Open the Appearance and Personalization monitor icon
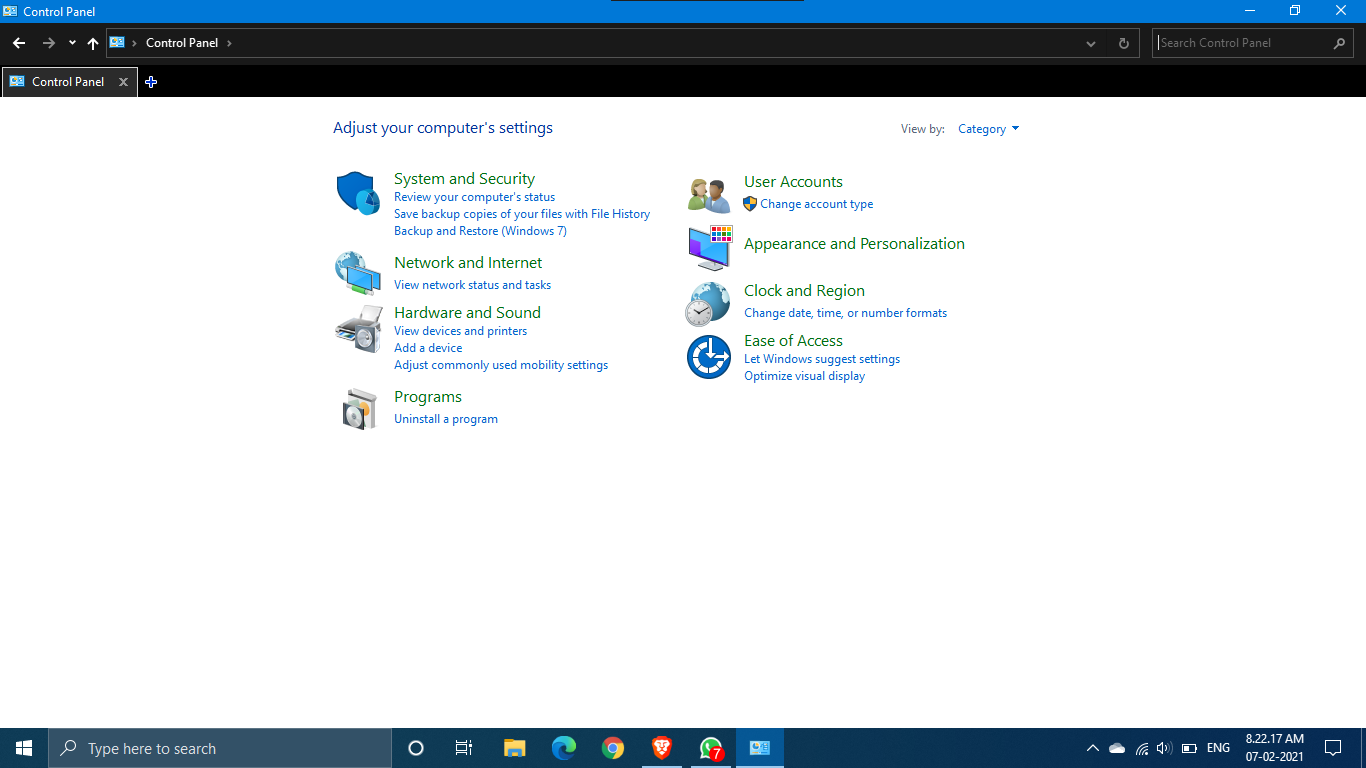 point(710,248)
